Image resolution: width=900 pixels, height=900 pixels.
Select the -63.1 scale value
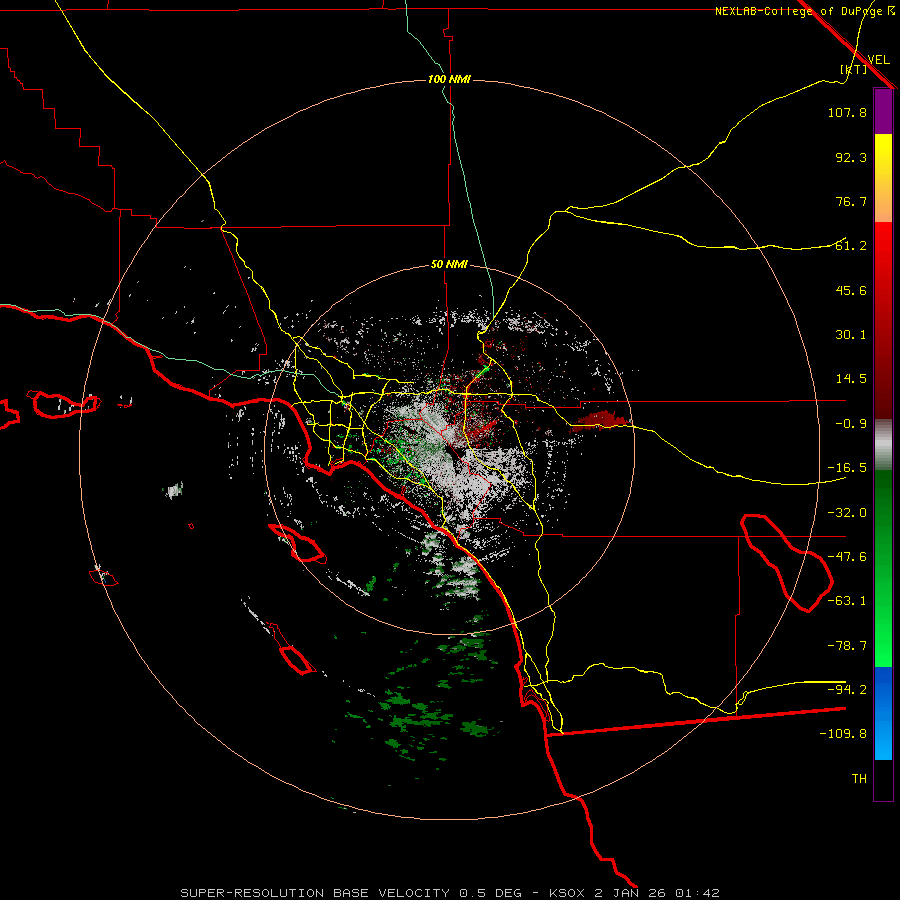point(847,601)
